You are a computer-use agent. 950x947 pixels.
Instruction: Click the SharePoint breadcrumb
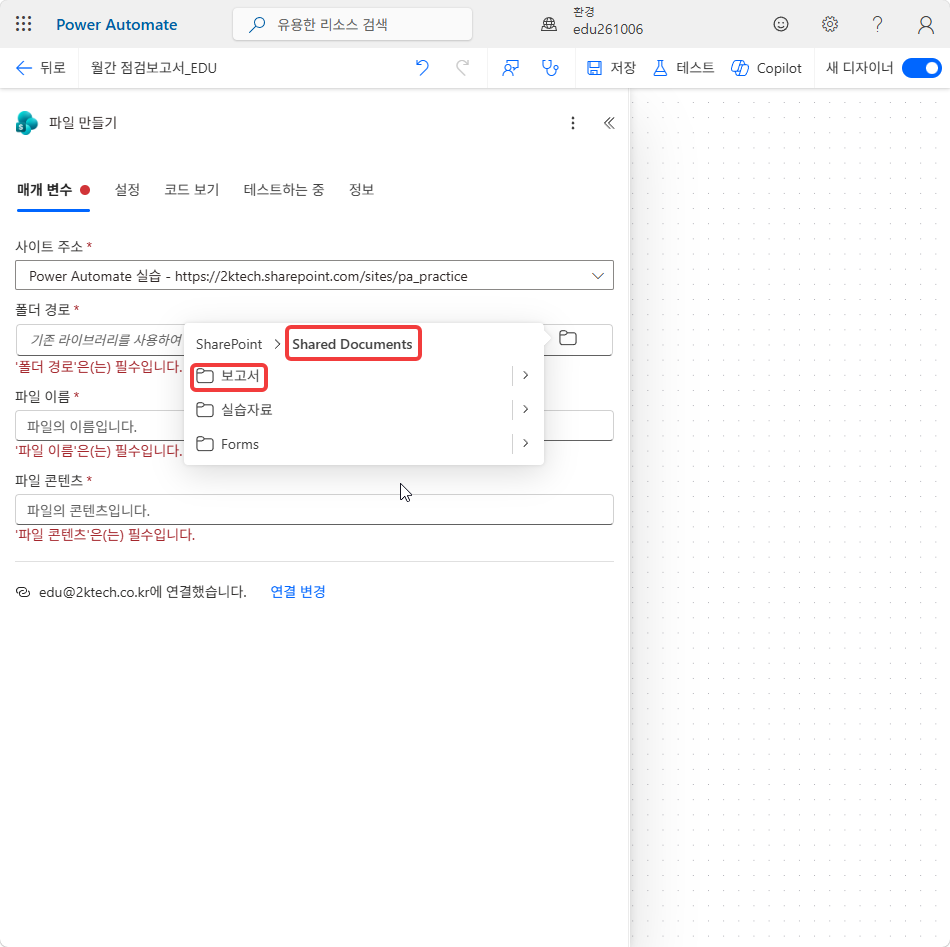coord(229,344)
